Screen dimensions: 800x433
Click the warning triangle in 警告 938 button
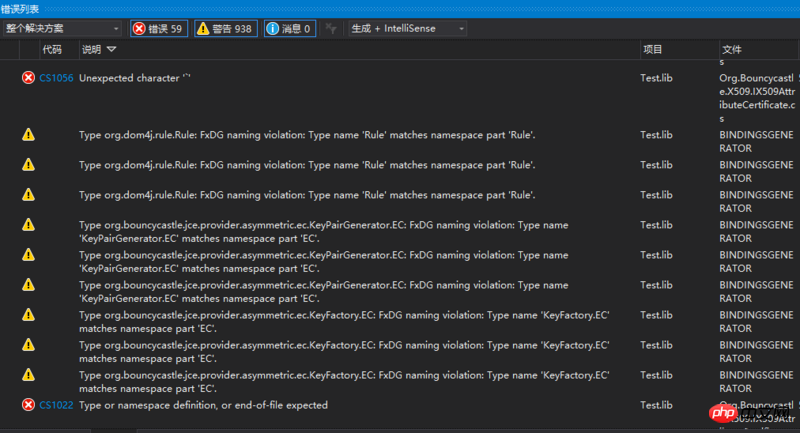click(203, 29)
